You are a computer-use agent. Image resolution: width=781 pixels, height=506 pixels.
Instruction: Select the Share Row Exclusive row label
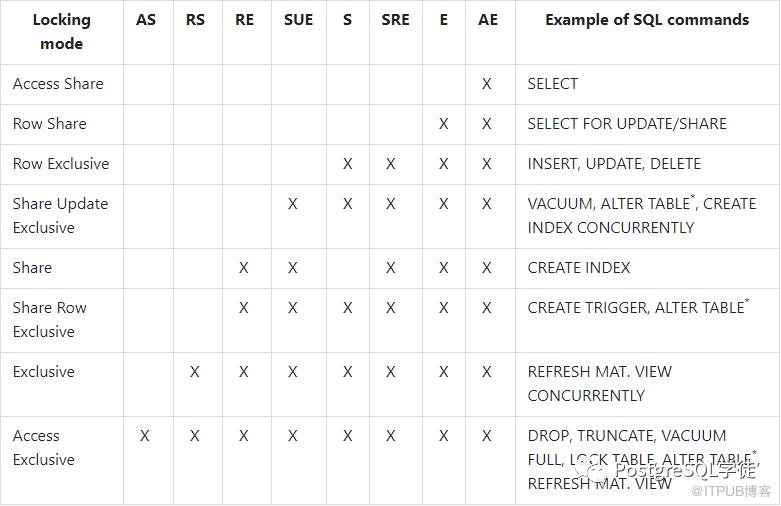50,320
